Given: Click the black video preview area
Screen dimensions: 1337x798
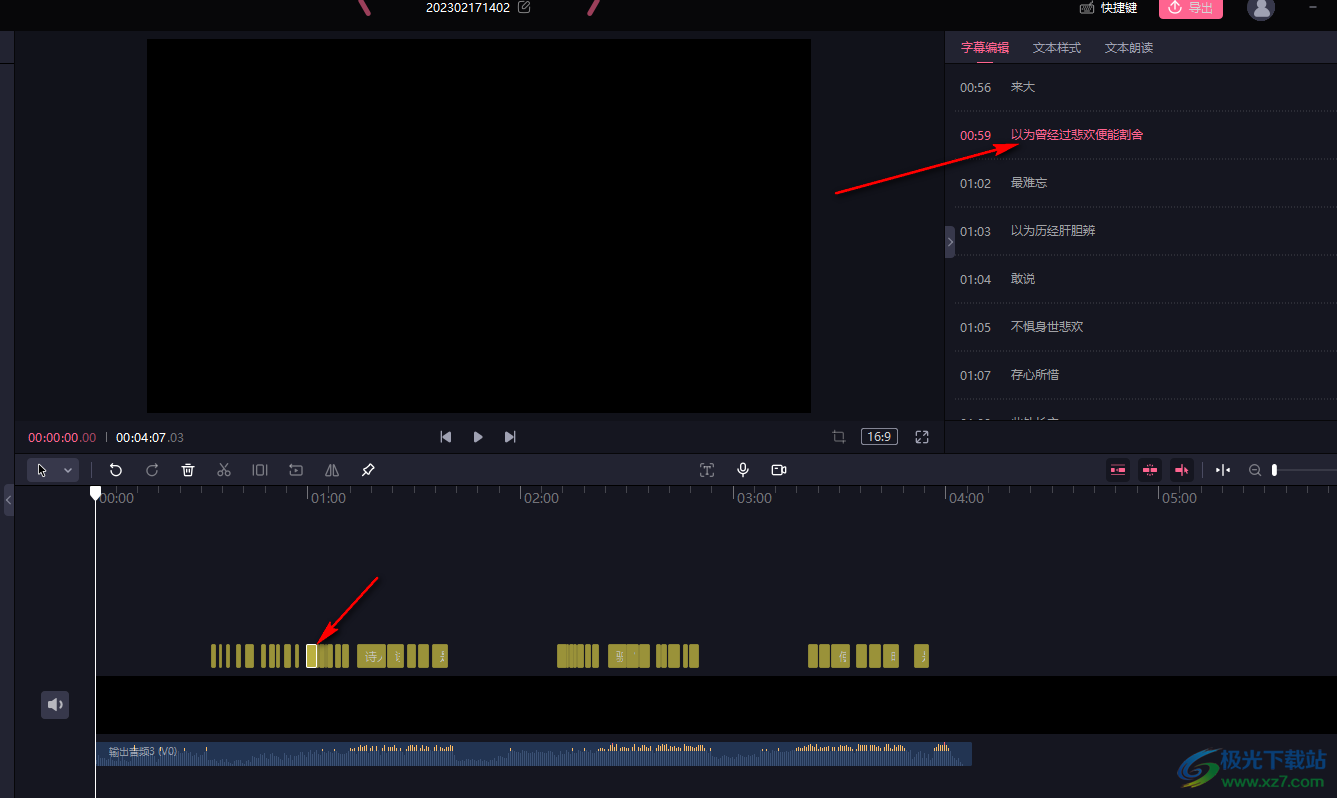Looking at the screenshot, I should (479, 226).
